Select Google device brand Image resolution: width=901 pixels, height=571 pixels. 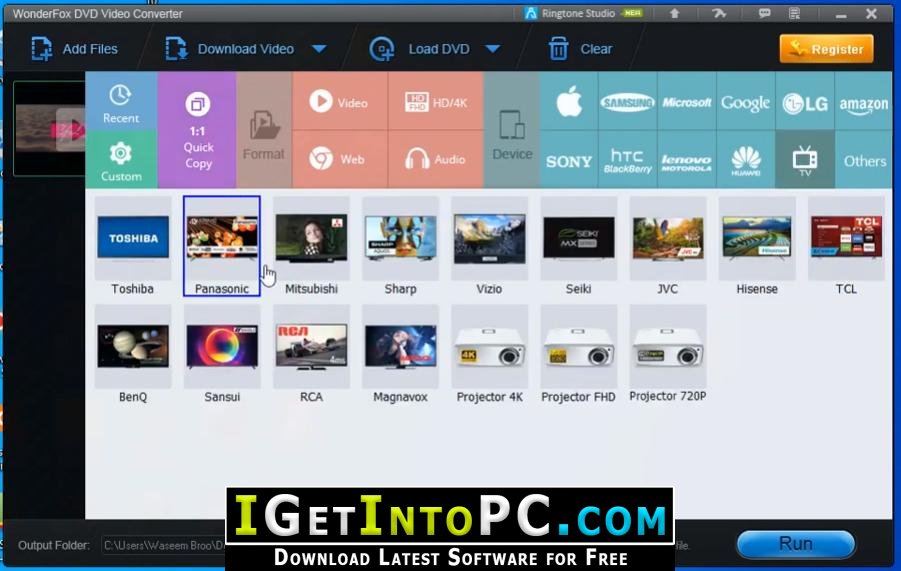coord(745,102)
